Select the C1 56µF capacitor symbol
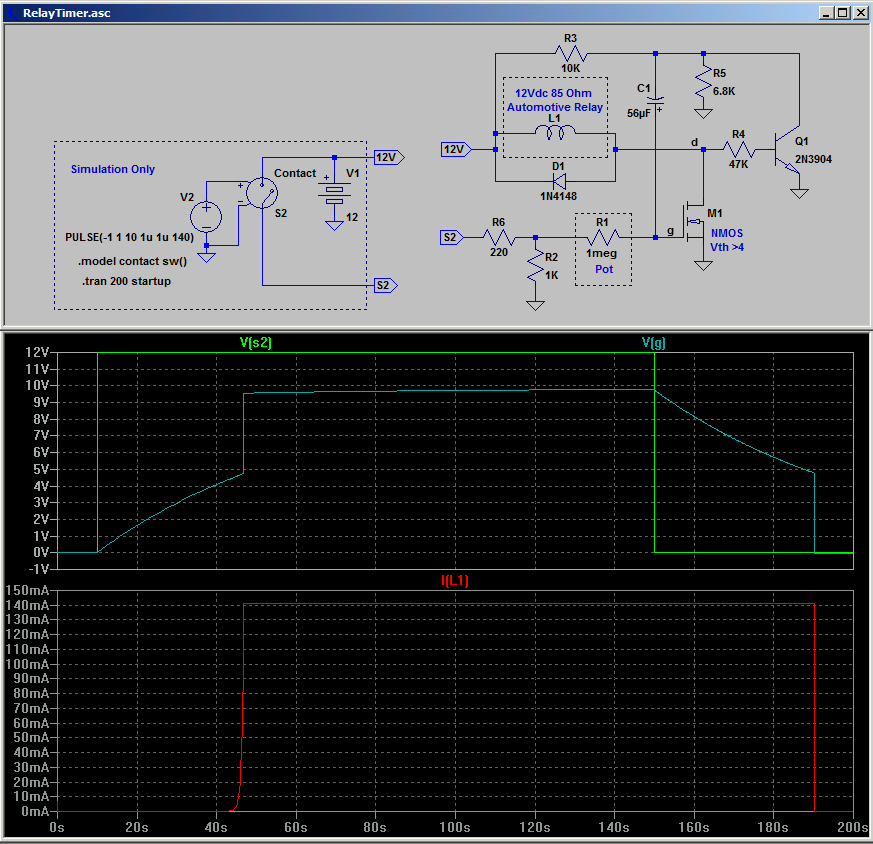The image size is (873, 844). point(656,102)
